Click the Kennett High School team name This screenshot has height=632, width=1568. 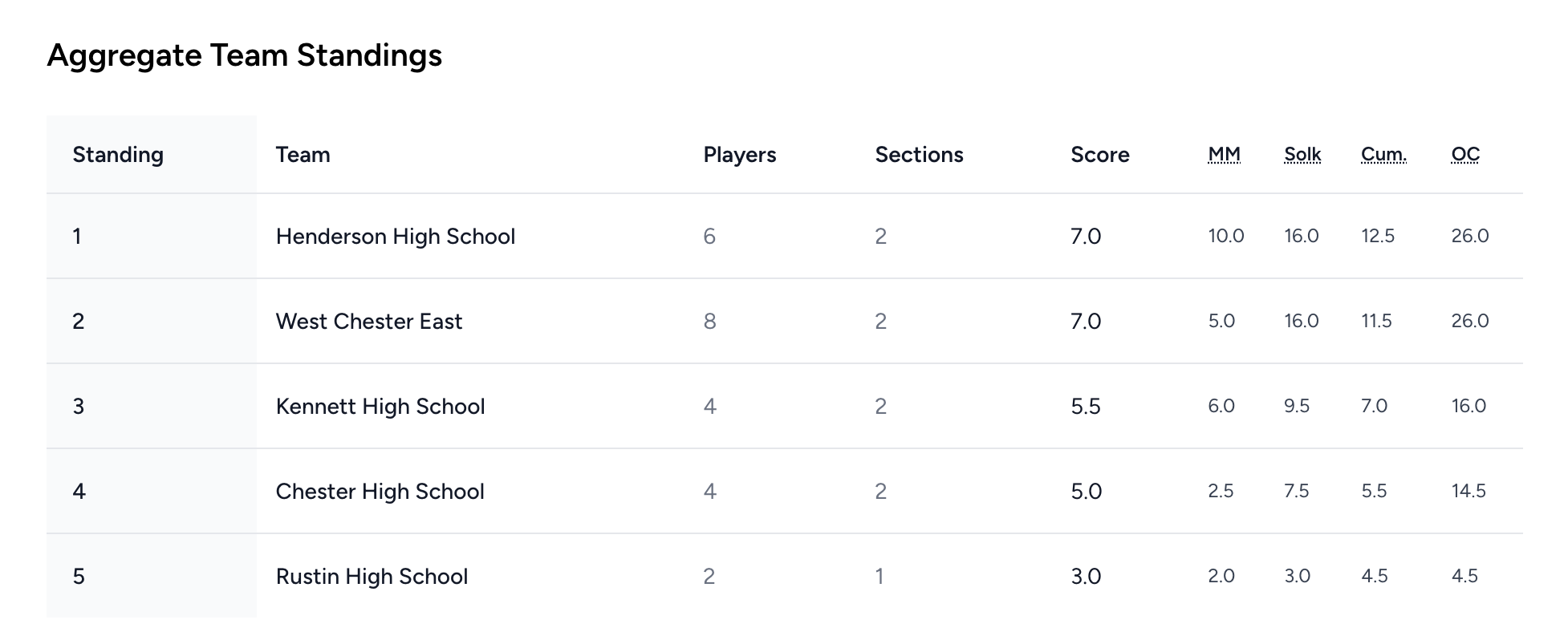click(380, 407)
